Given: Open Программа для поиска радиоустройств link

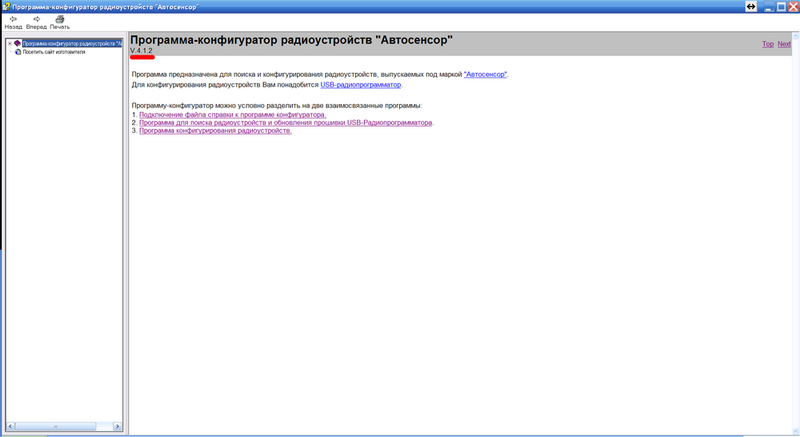Looking at the screenshot, I should [x=286, y=123].
